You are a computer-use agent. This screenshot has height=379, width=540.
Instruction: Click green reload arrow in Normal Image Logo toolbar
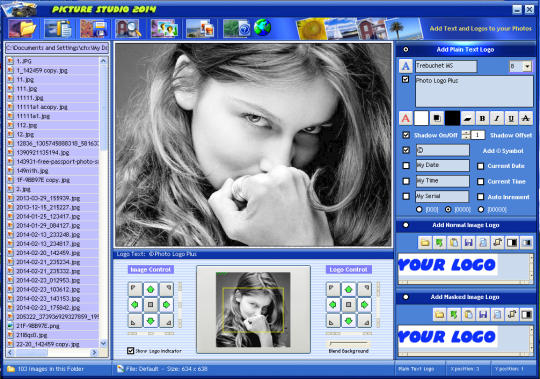coord(439,243)
